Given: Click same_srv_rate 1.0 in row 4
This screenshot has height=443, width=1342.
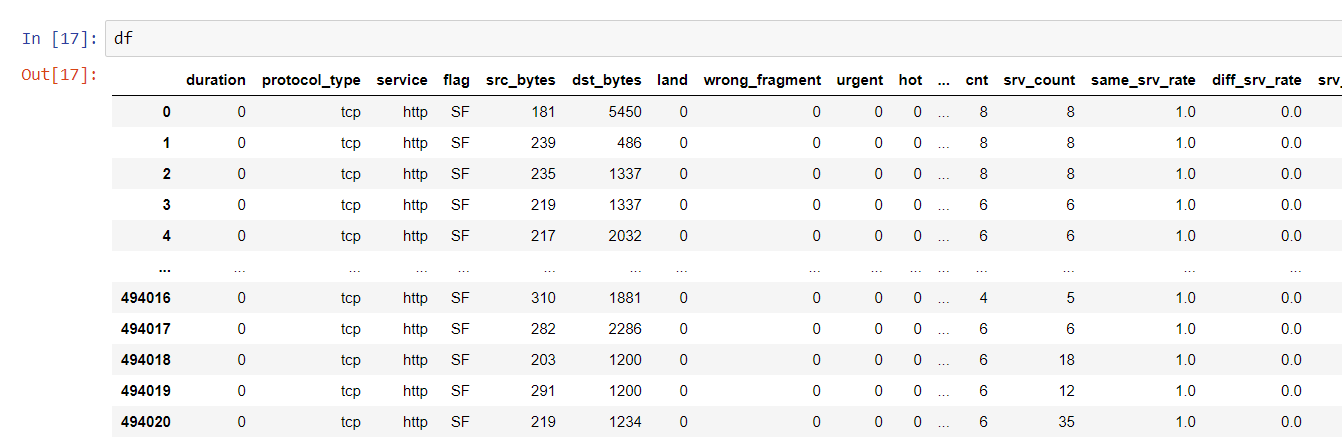Looking at the screenshot, I should point(1185,236).
